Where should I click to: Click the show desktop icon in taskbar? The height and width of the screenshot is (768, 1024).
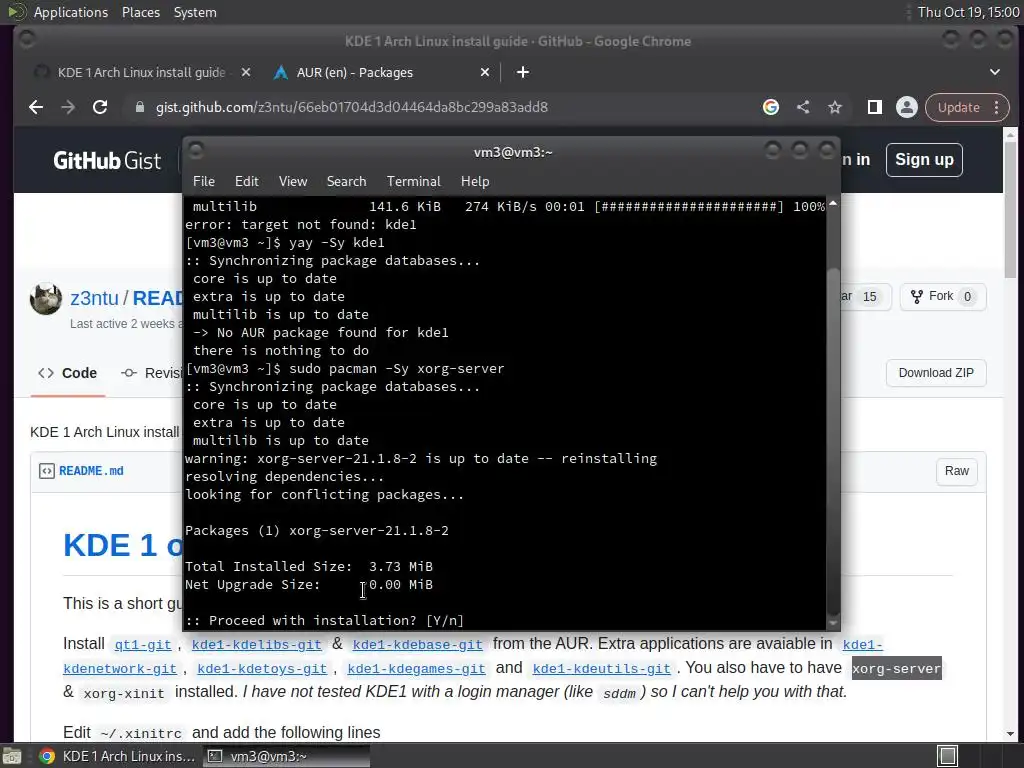point(12,756)
